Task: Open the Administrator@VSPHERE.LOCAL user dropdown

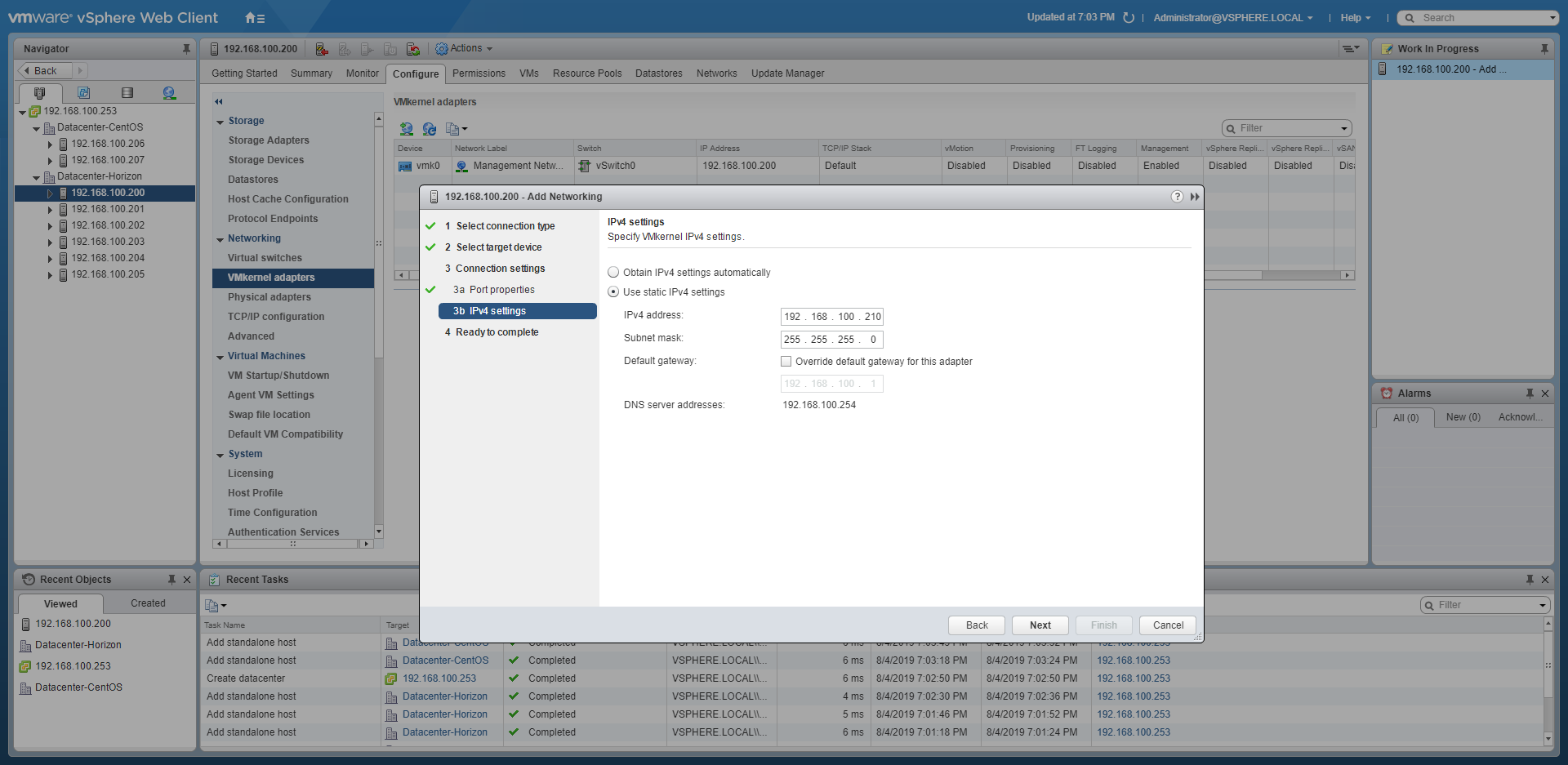Action: point(1232,18)
